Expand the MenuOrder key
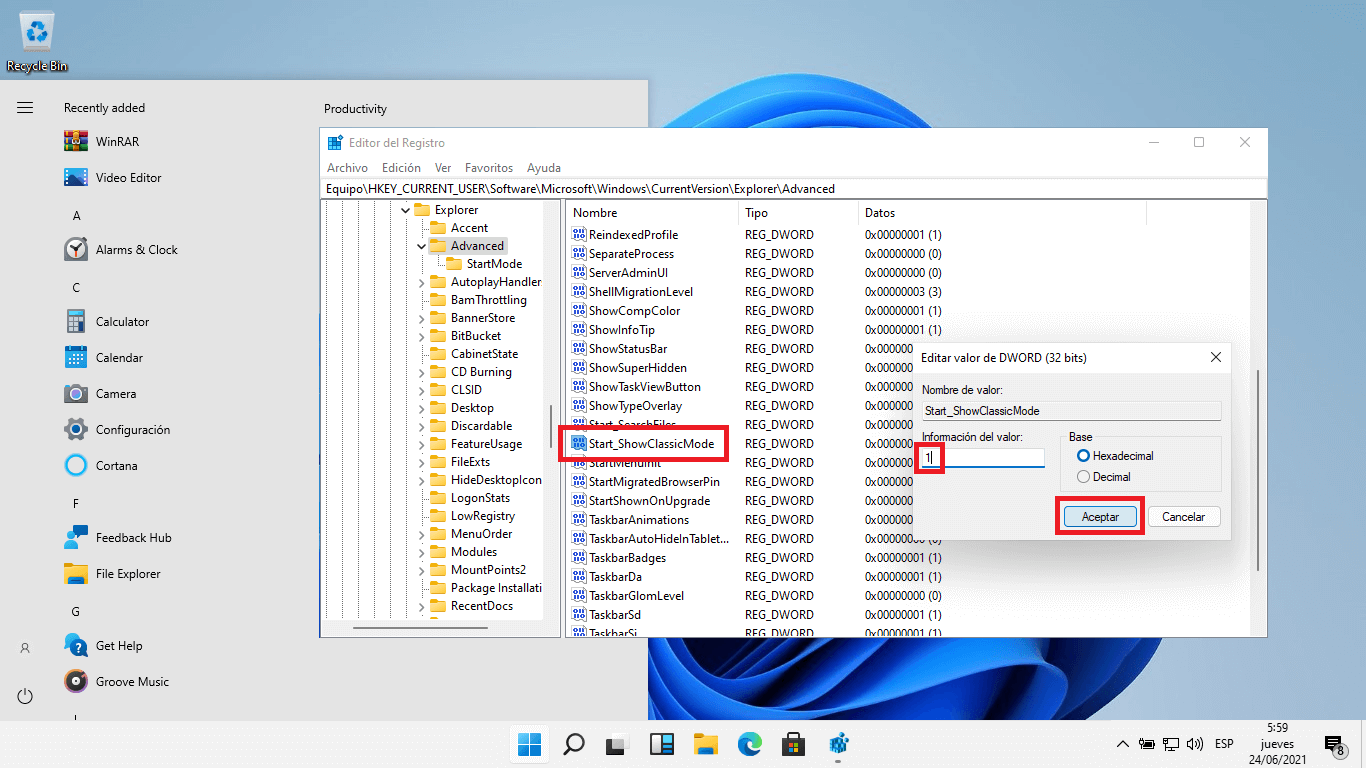This screenshot has width=1366, height=768. pyautogui.click(x=422, y=534)
